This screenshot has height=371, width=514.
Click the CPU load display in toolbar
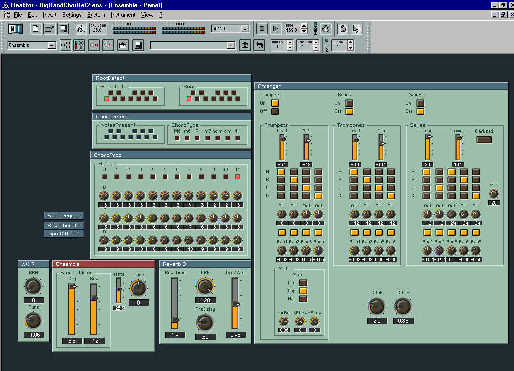pos(98,29)
